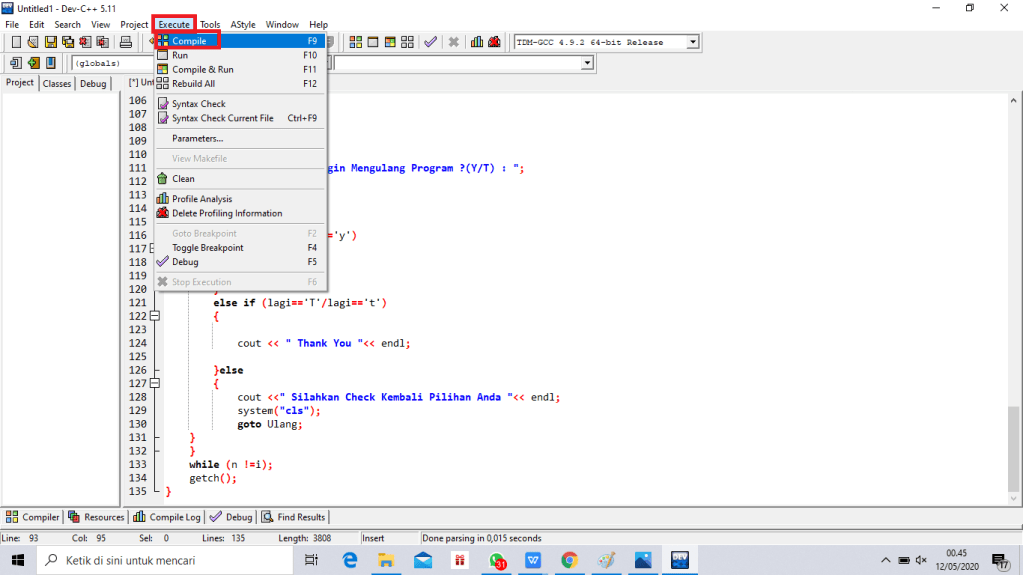Switch to the Classes tab
This screenshot has width=1023, height=575.
(57, 84)
